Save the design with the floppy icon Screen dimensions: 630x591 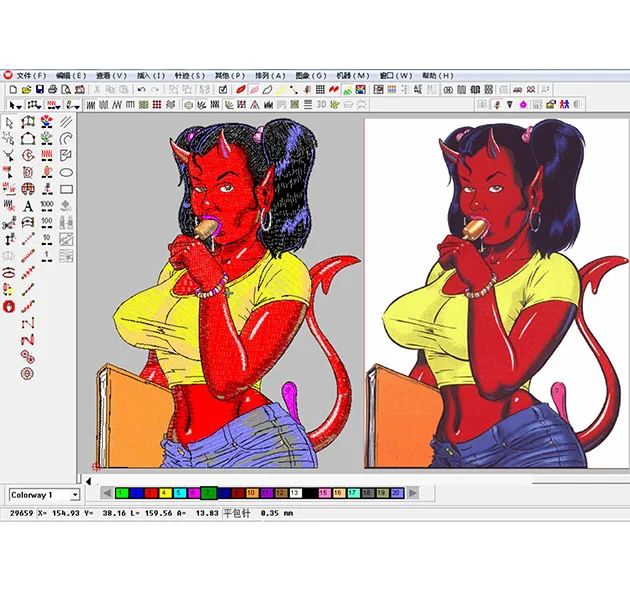click(x=39, y=90)
